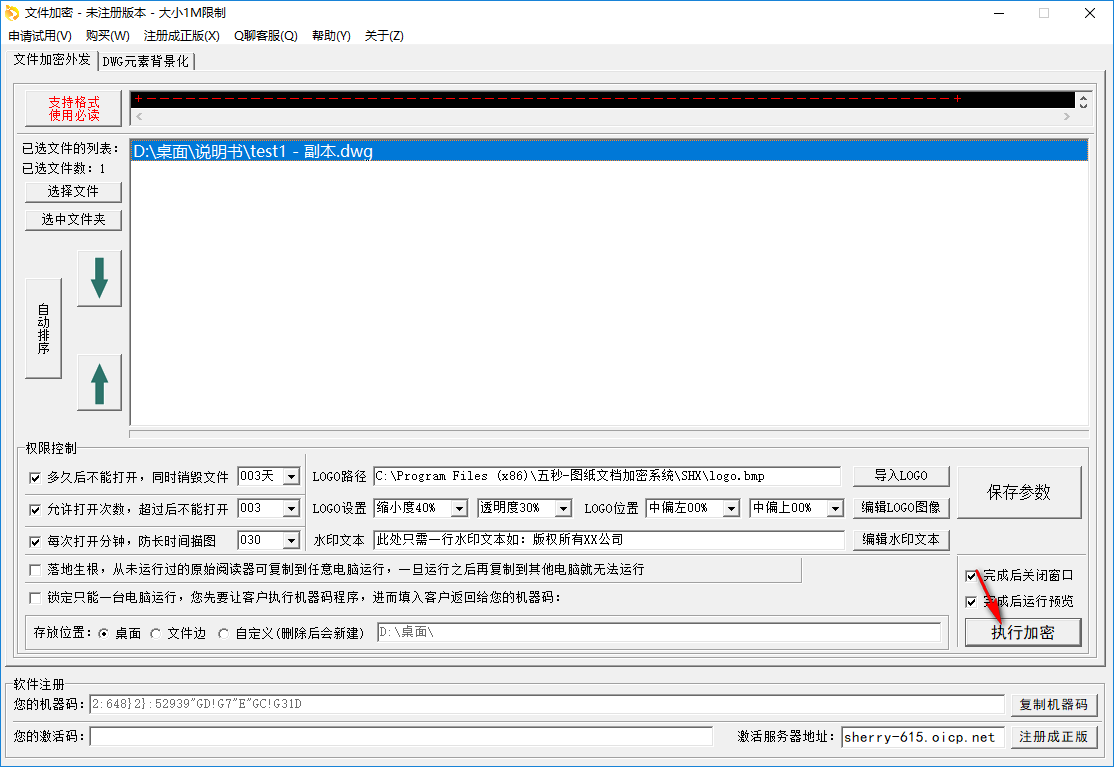Screen dimensions: 1114x767
Task: Select 文件边 storage location radio
Action: (156, 633)
